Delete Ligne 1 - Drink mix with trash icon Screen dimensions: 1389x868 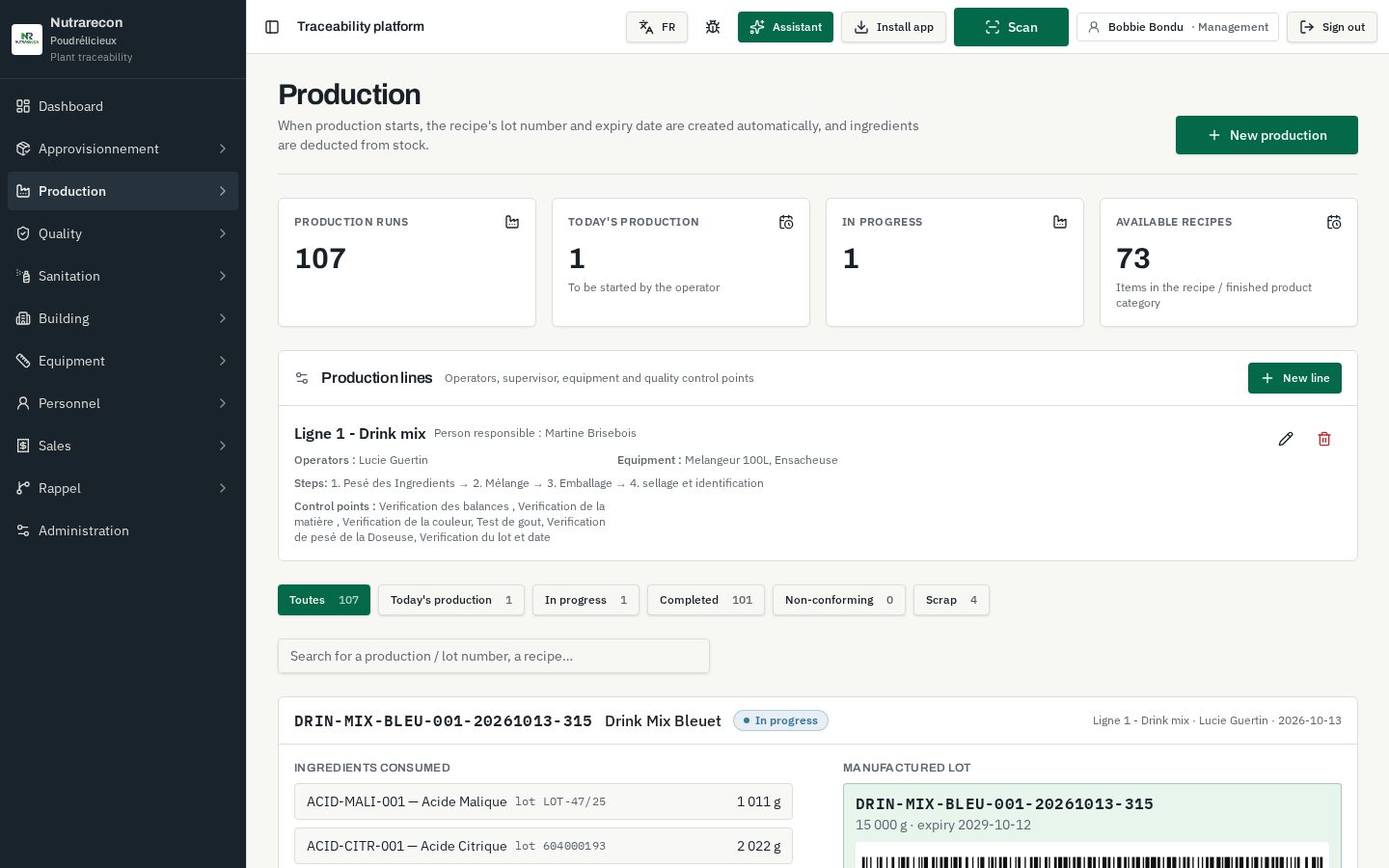tap(1324, 439)
